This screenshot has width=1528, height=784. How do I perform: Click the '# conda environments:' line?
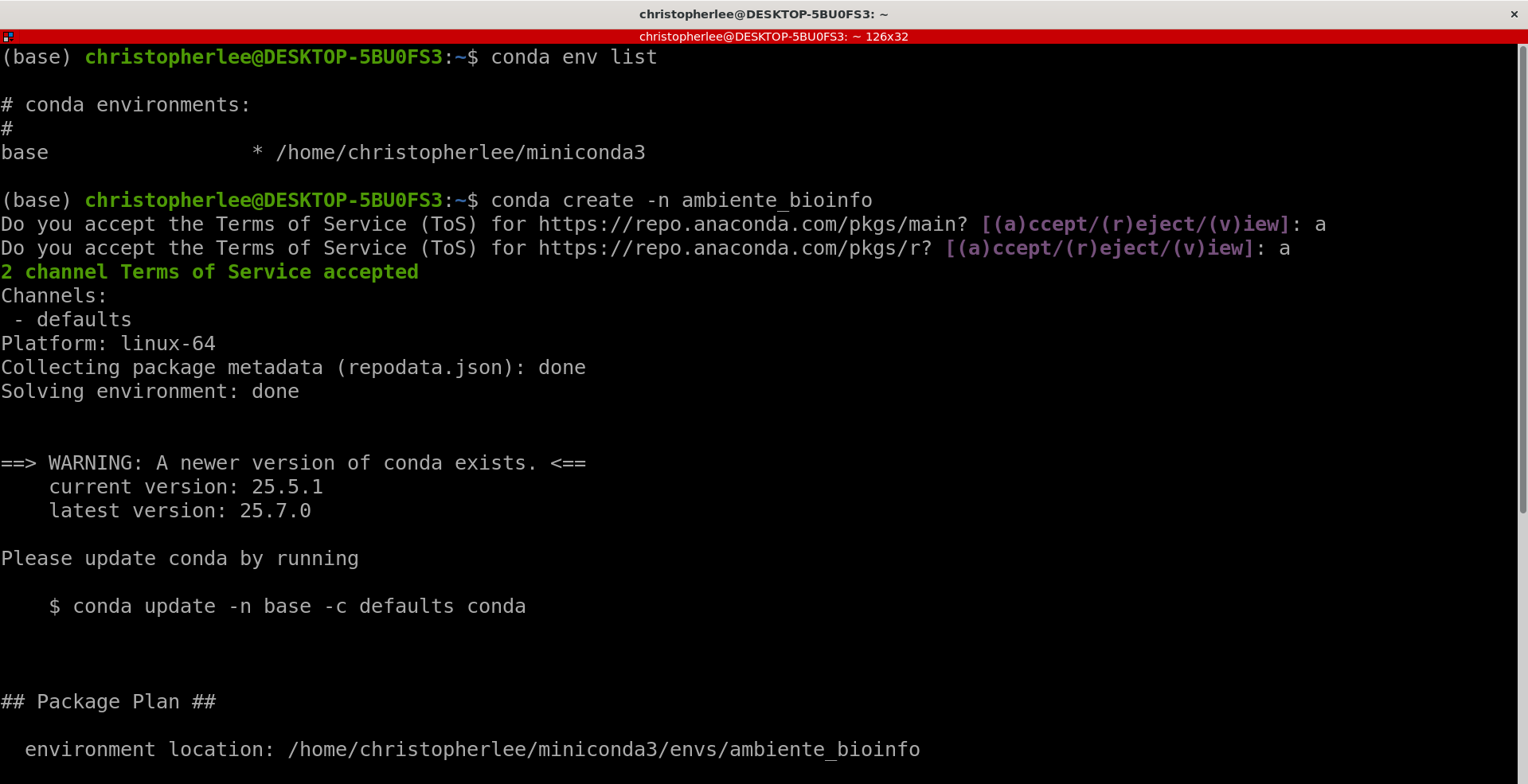[x=126, y=105]
